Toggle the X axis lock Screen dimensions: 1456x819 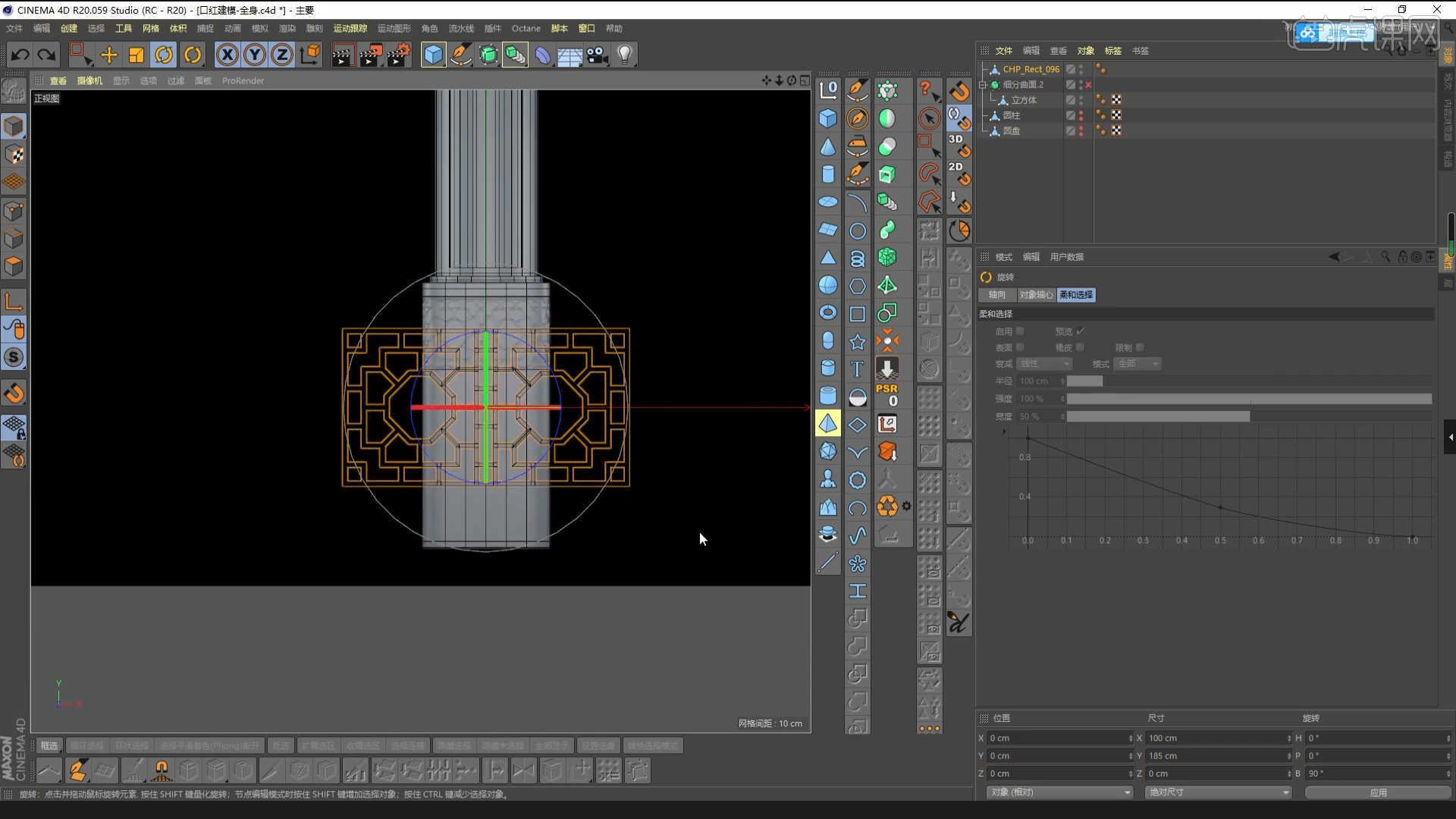tap(227, 55)
